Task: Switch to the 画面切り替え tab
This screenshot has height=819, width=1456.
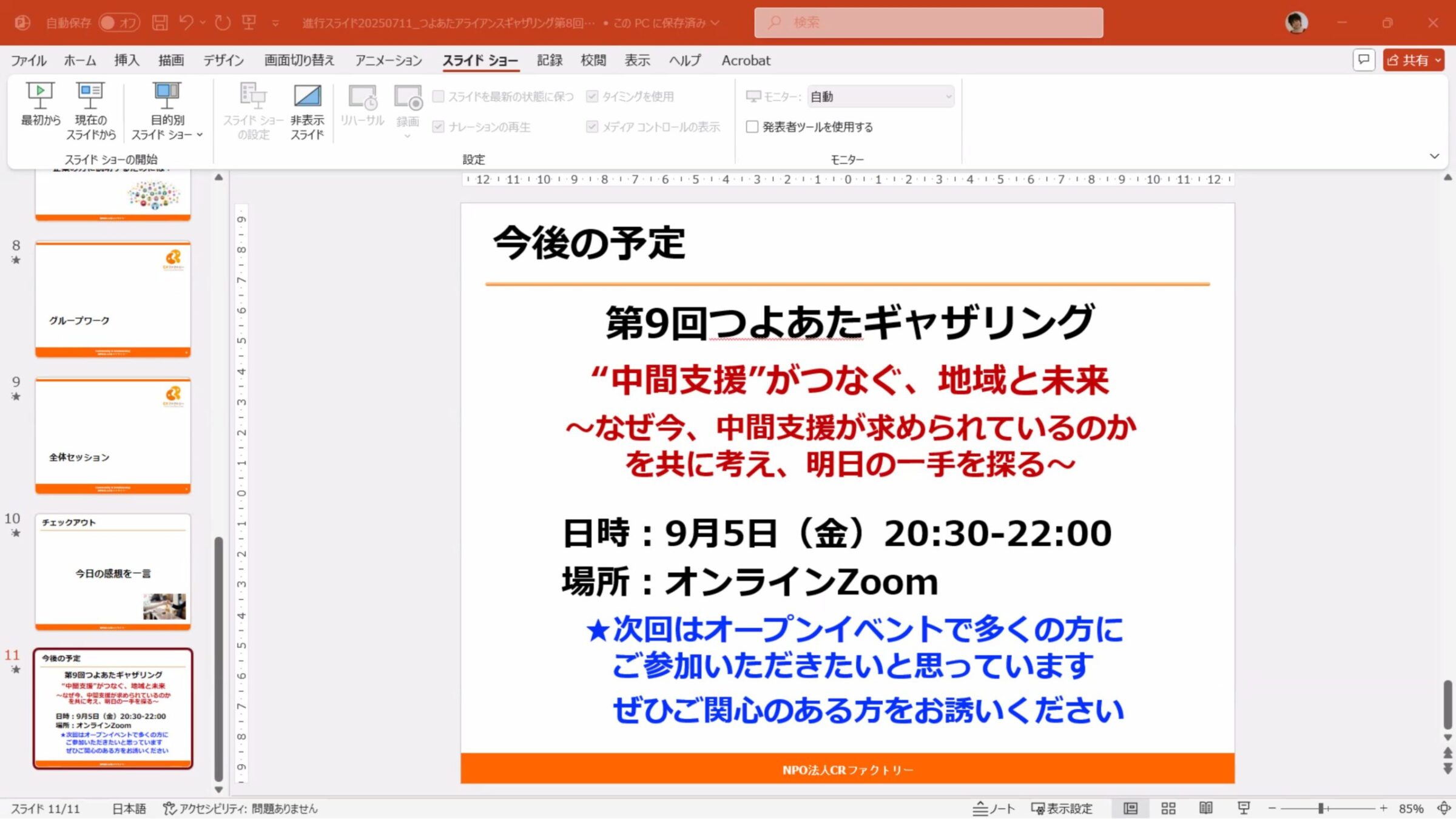Action: point(299,60)
